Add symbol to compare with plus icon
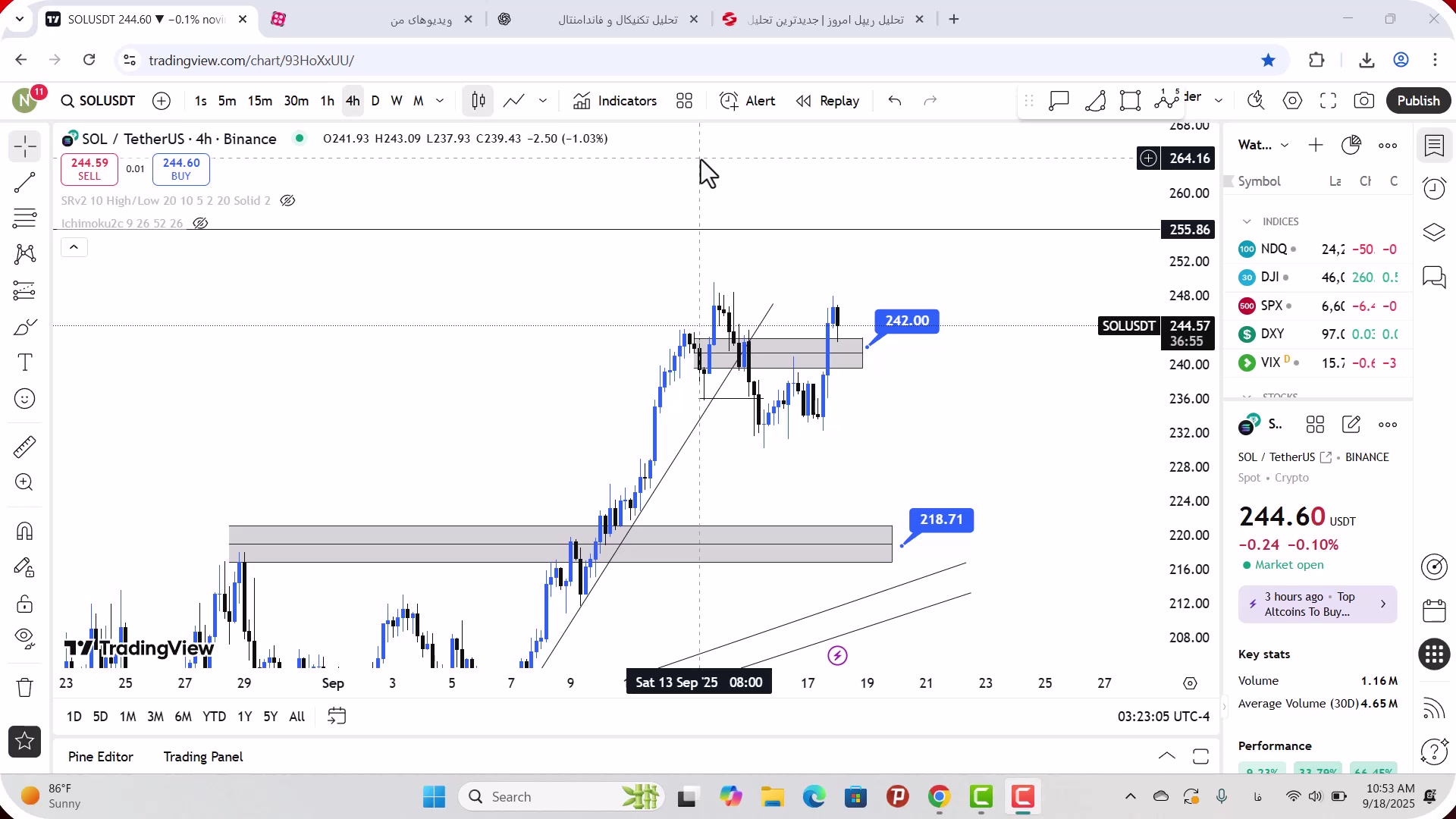 click(162, 101)
